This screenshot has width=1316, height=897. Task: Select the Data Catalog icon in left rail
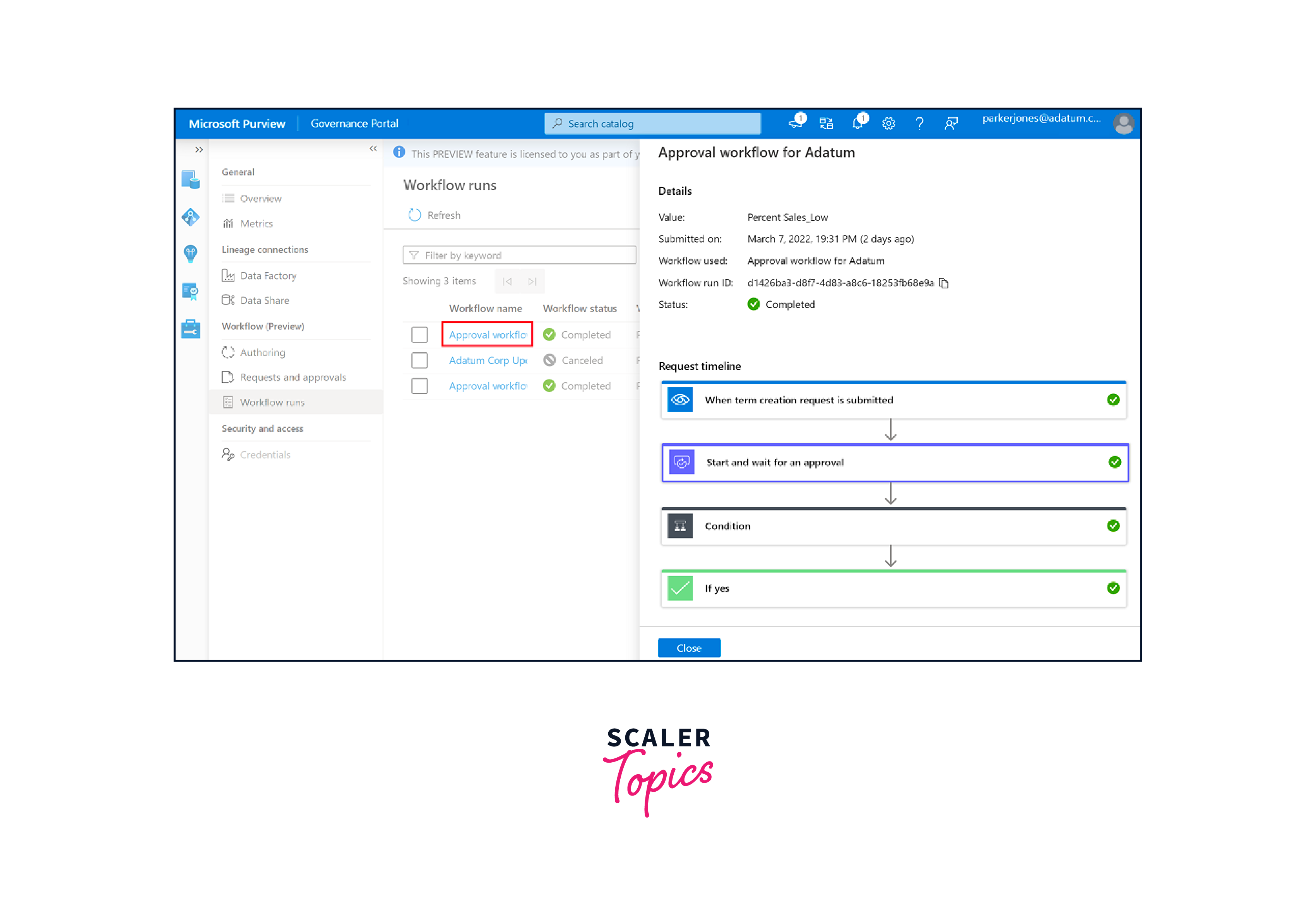(190, 179)
